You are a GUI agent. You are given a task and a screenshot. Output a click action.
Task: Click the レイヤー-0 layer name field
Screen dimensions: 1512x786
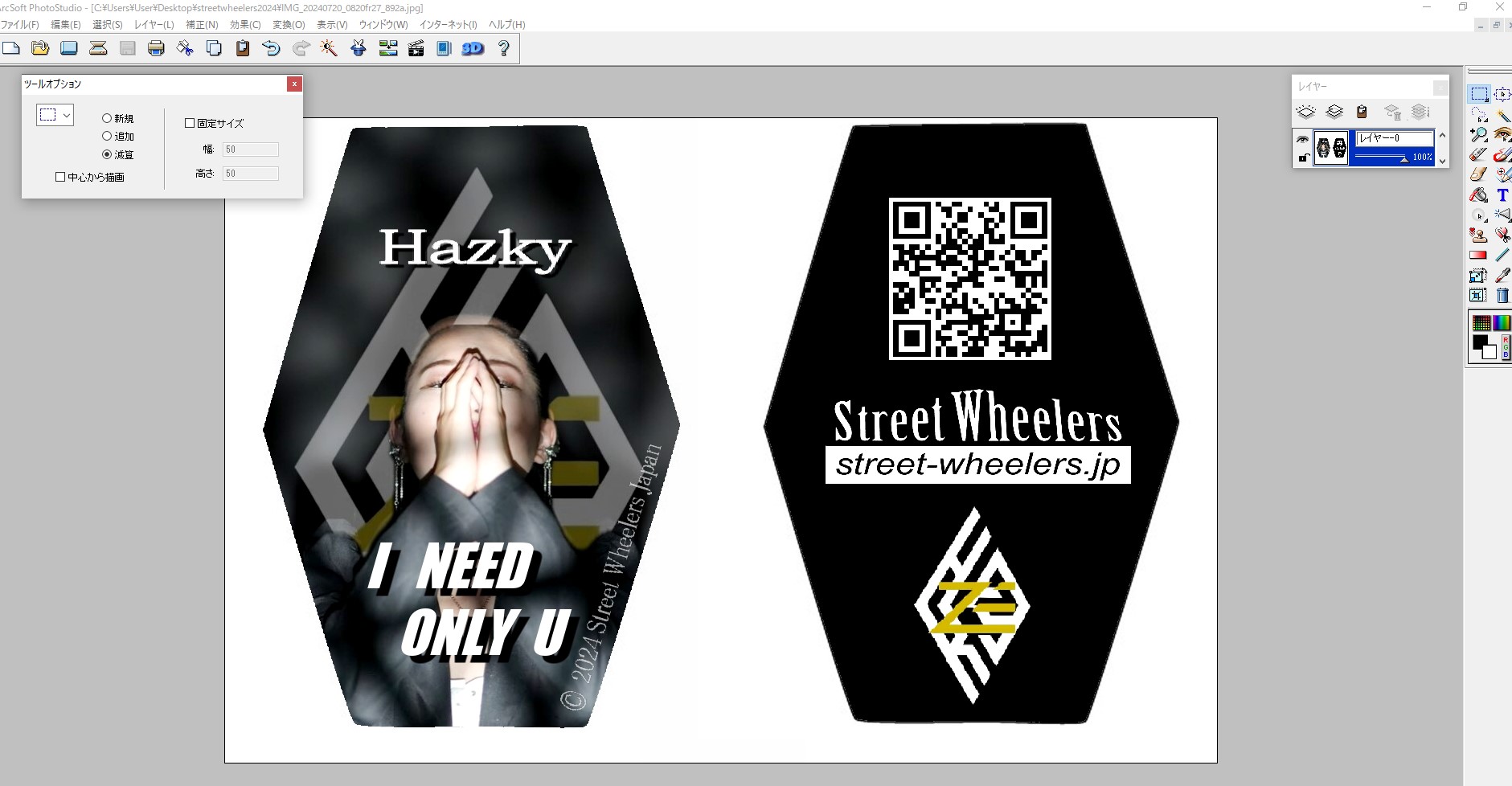click(1395, 138)
